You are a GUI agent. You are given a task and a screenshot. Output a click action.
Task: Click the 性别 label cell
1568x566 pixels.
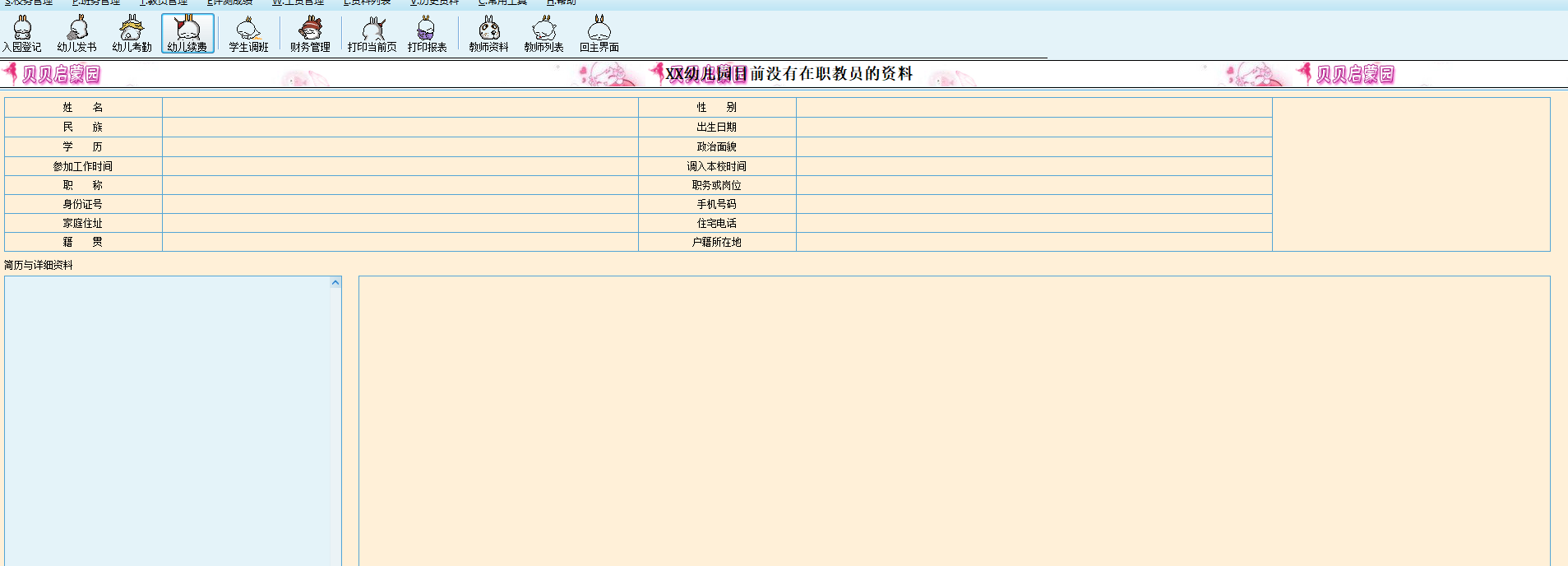coord(717,107)
